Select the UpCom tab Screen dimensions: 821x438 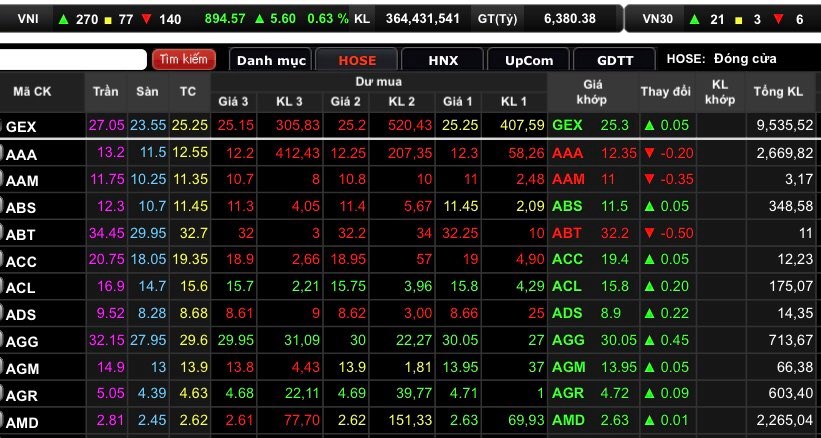point(529,60)
